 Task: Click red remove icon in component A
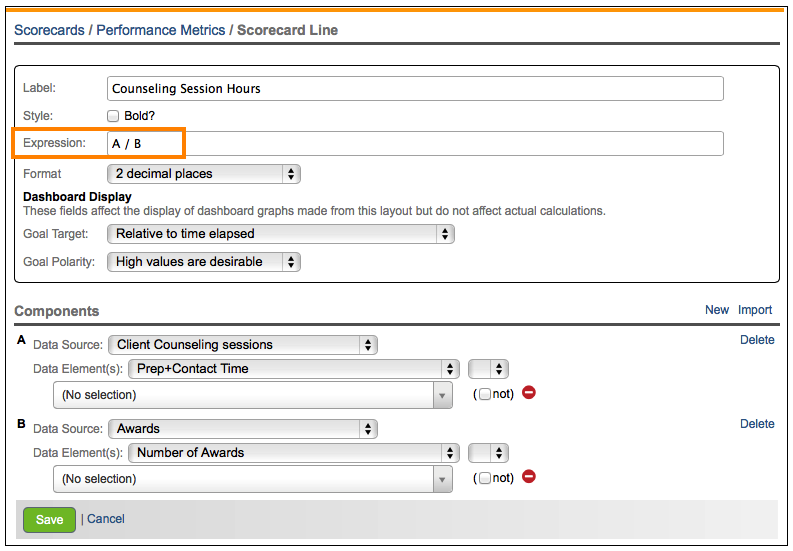(x=529, y=393)
